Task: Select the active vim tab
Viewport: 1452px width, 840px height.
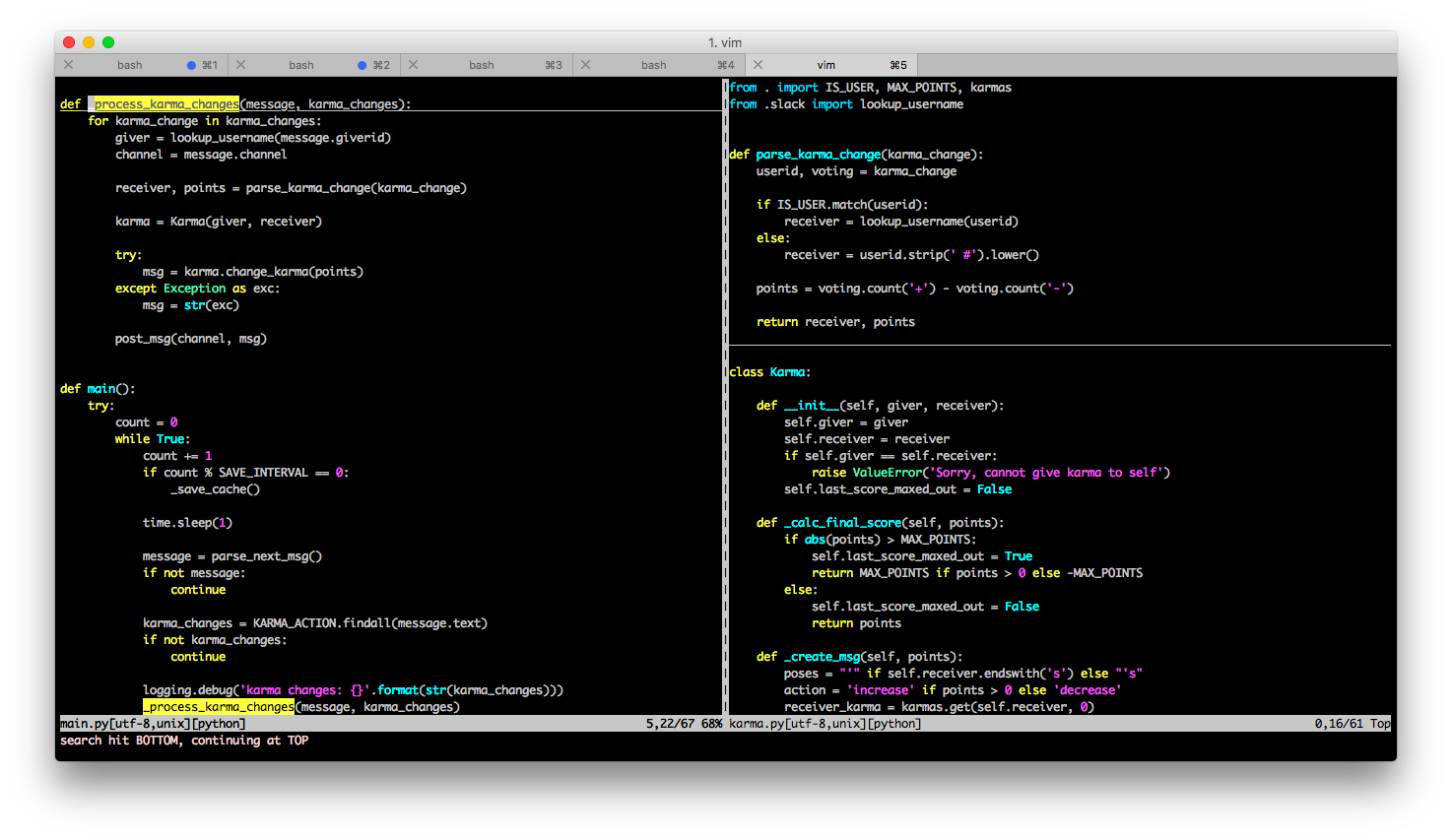Action: click(826, 65)
